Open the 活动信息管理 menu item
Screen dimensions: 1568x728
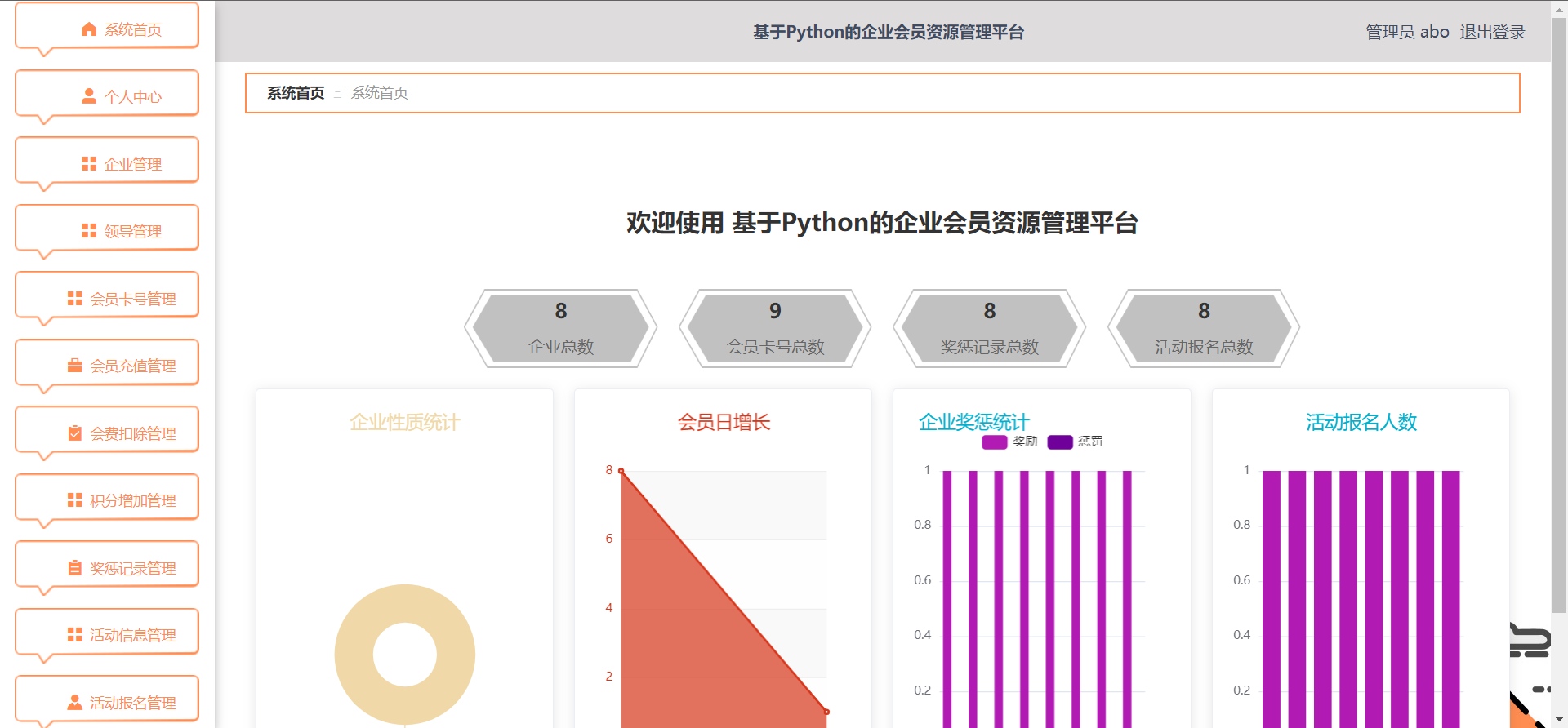point(107,633)
